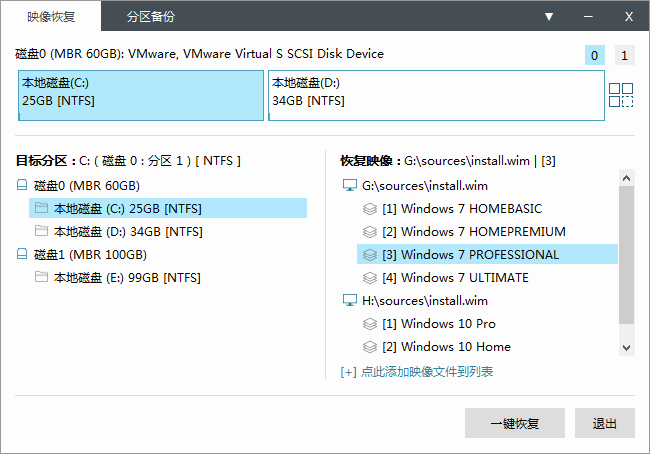The width and height of the screenshot is (650, 454).
Task: Click the image list scrollbar down arrow
Action: tap(626, 347)
